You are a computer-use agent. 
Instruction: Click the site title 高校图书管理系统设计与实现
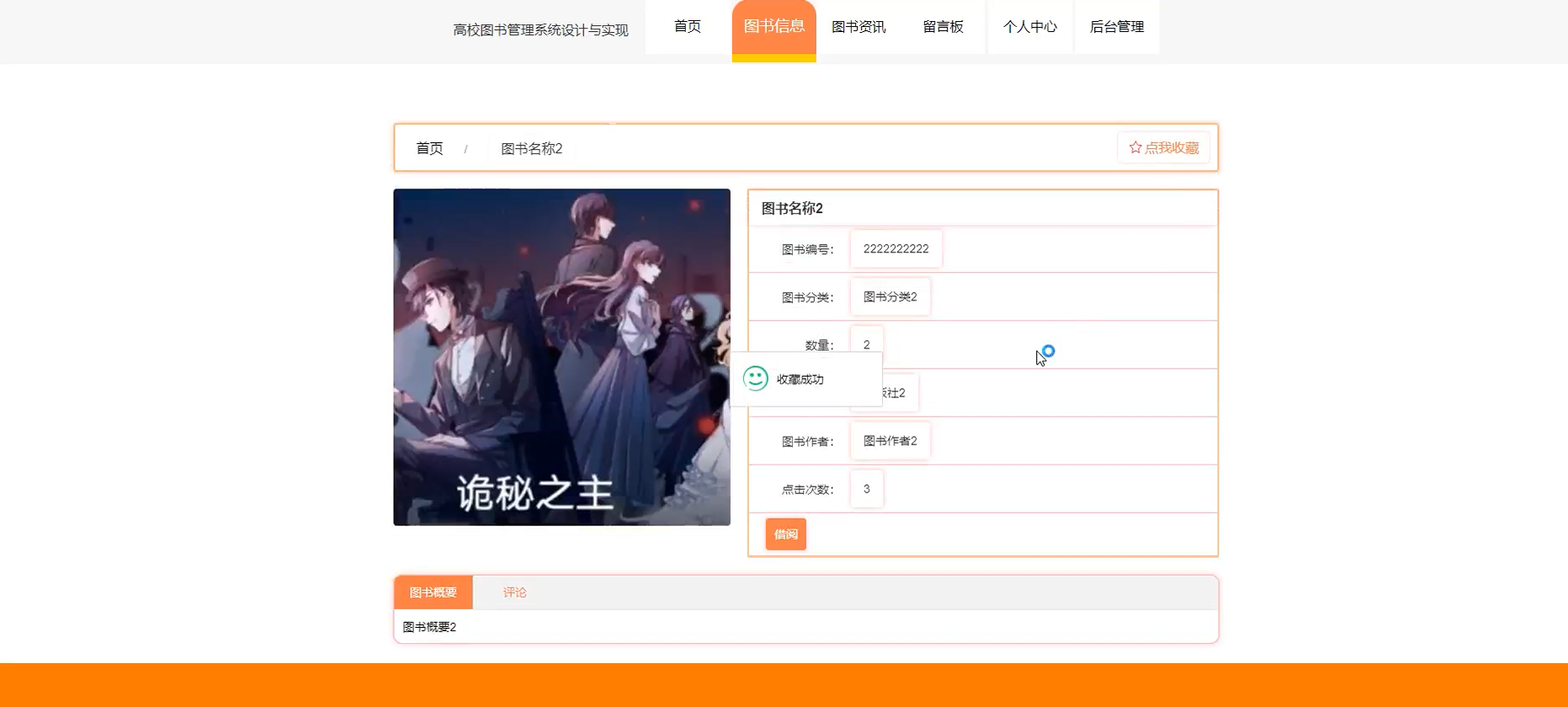[x=540, y=30]
